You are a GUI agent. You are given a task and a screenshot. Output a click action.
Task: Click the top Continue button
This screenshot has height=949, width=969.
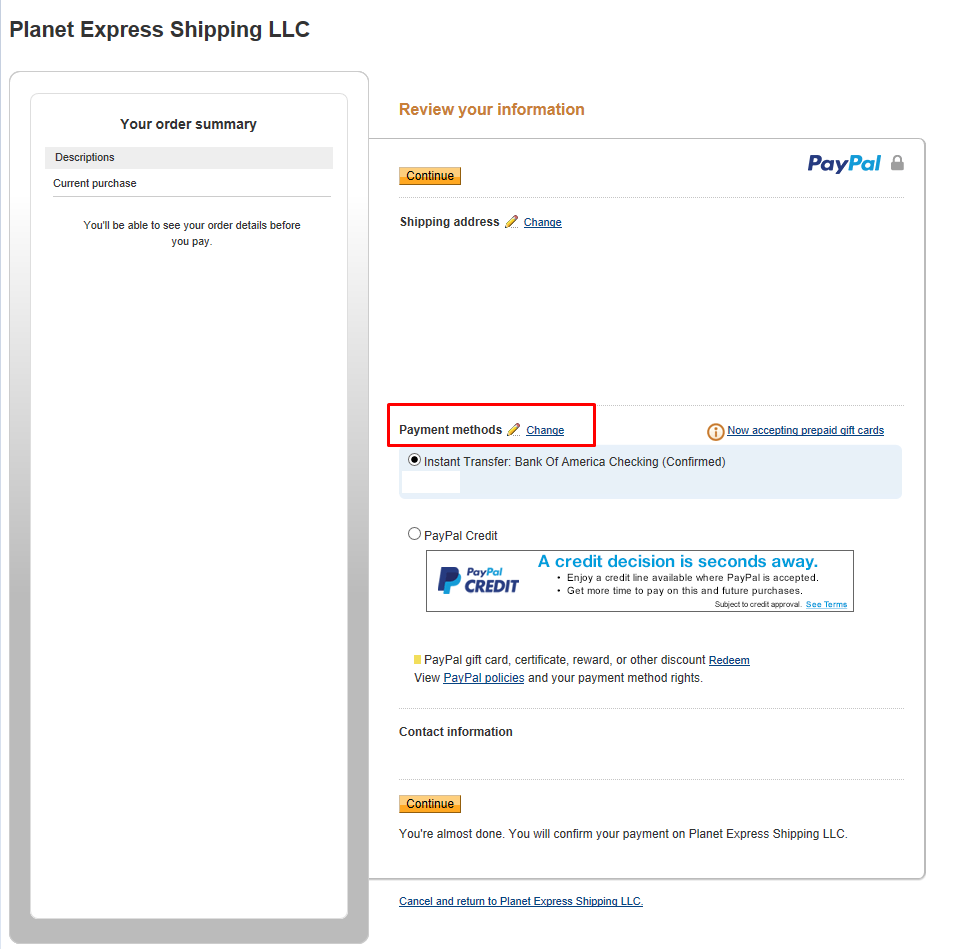(430, 176)
